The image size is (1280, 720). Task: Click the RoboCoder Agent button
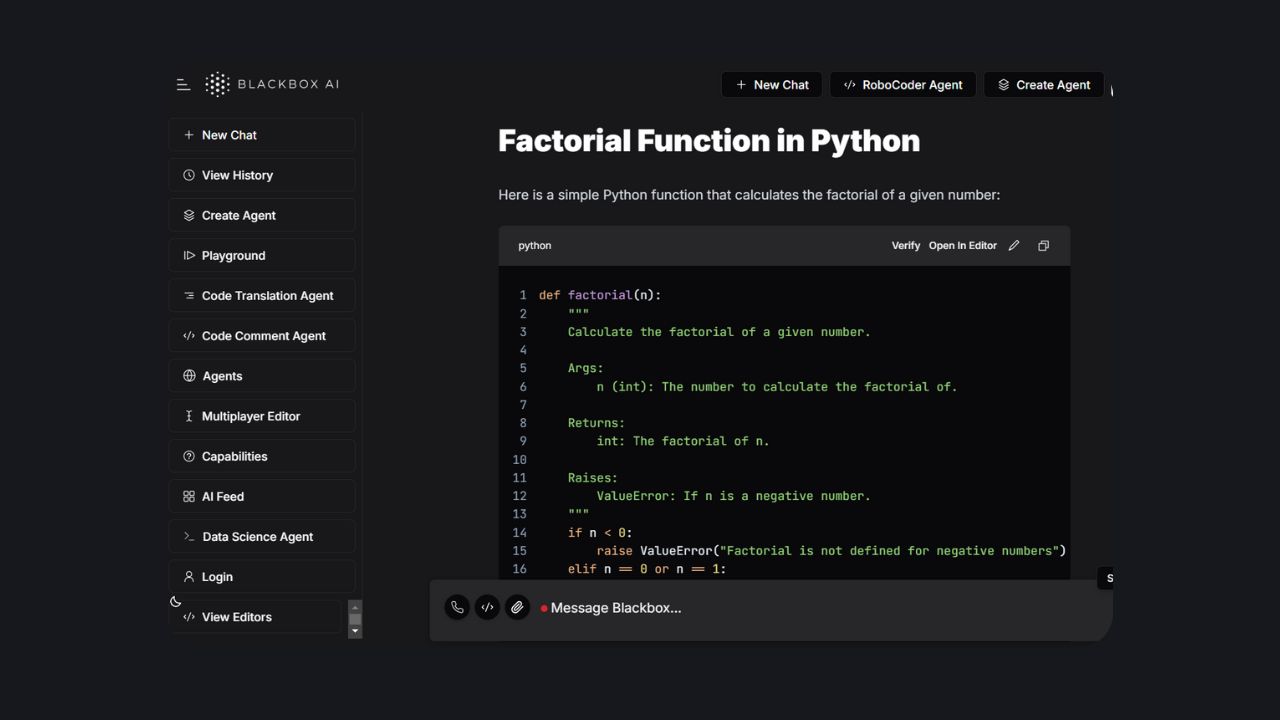coord(903,85)
